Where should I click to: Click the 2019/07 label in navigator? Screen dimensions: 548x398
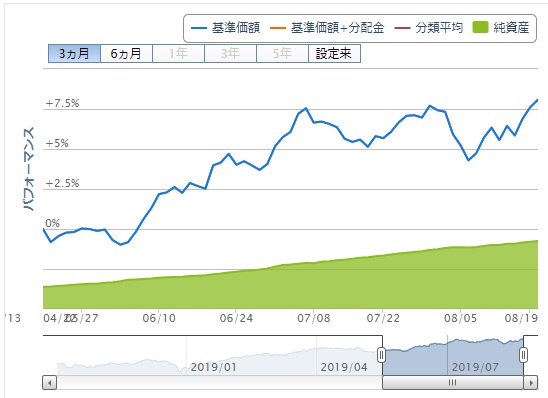[x=475, y=367]
